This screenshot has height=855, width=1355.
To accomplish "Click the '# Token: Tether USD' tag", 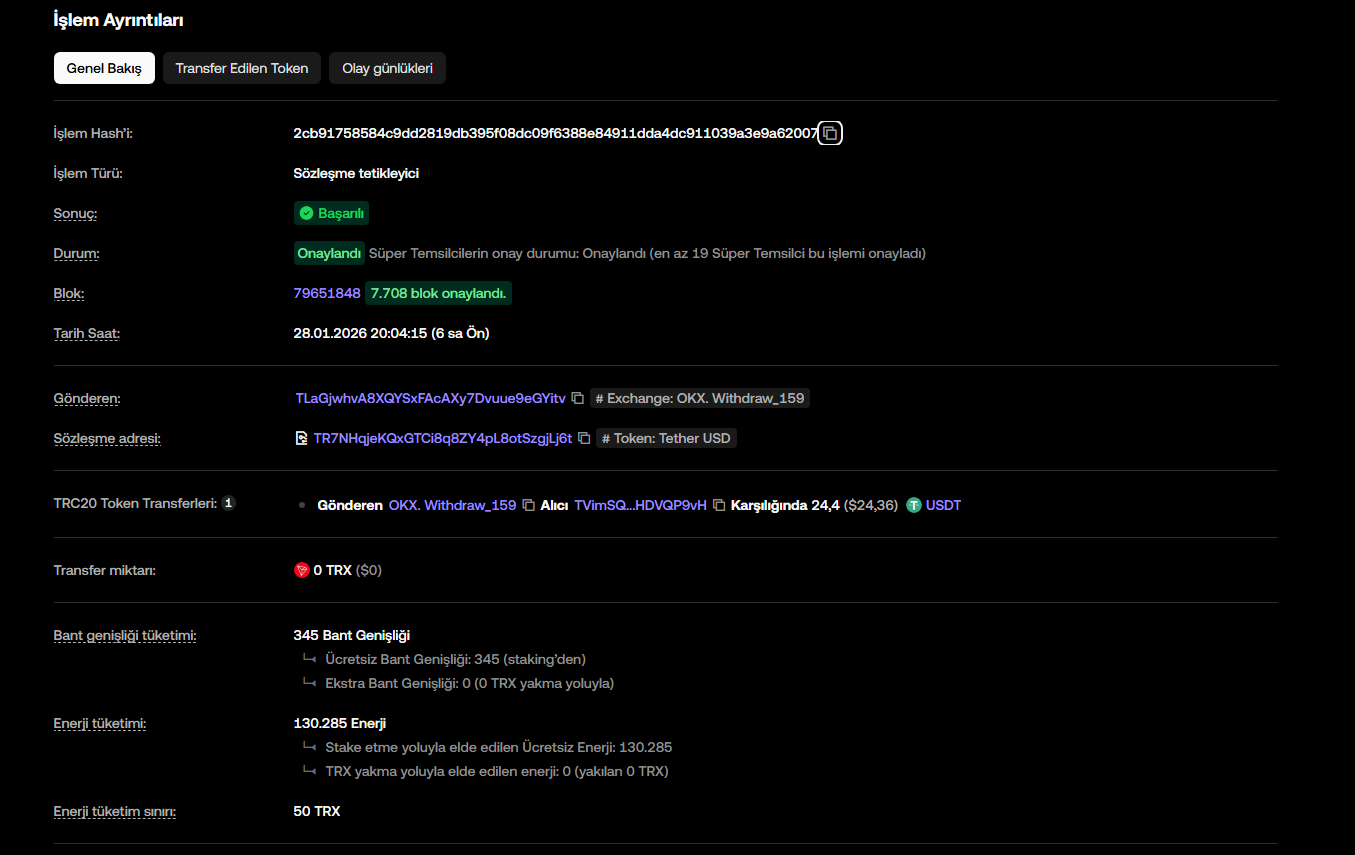I will (666, 438).
